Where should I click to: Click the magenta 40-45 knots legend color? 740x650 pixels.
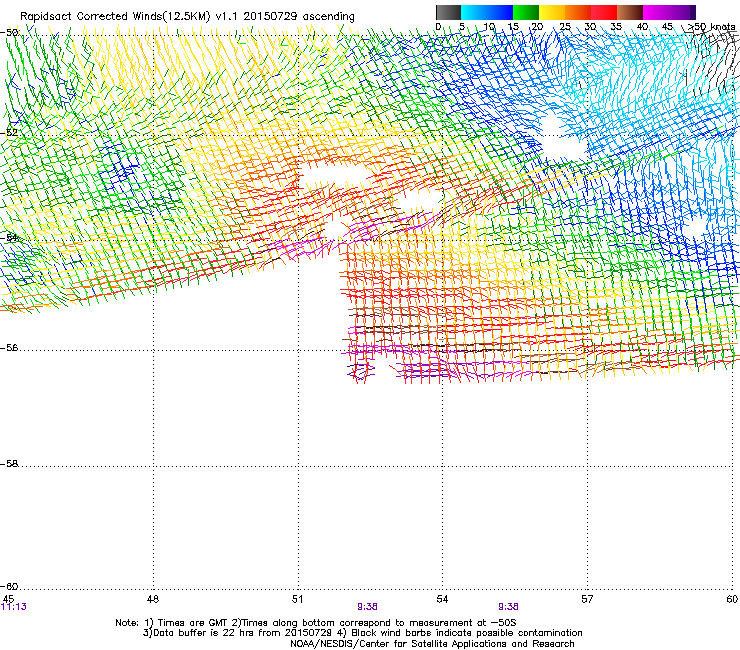click(656, 12)
